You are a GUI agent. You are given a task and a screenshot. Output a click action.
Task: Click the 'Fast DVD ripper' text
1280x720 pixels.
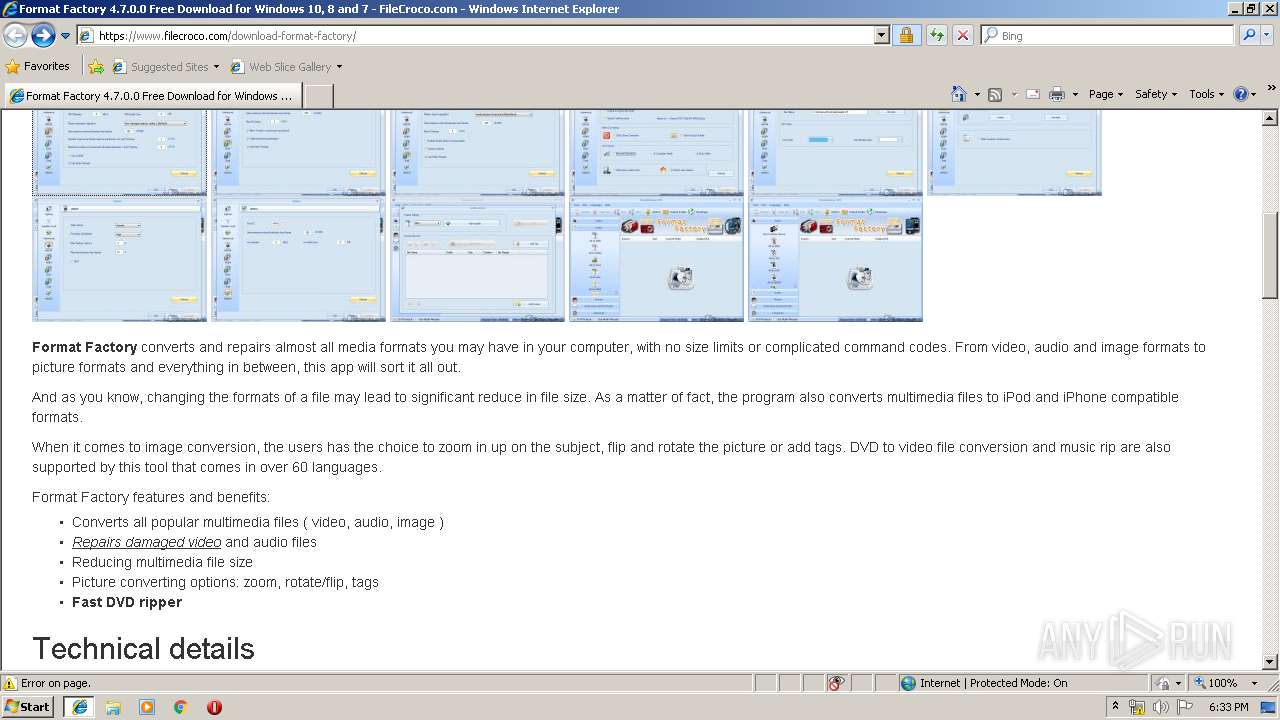point(127,602)
